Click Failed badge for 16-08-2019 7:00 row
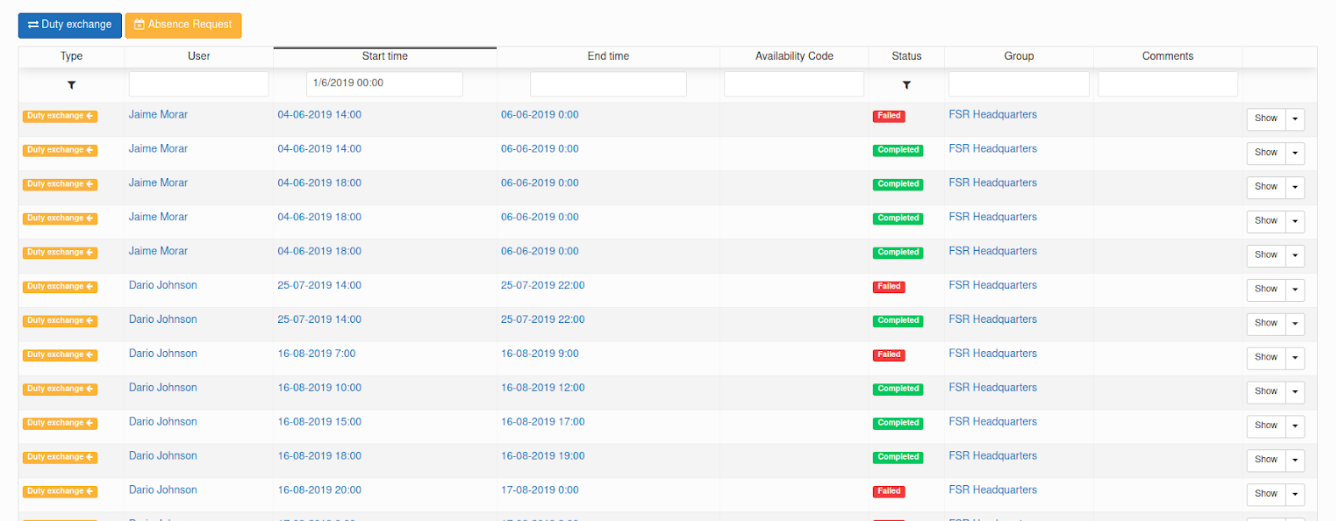This screenshot has width=1336, height=521. [888, 355]
